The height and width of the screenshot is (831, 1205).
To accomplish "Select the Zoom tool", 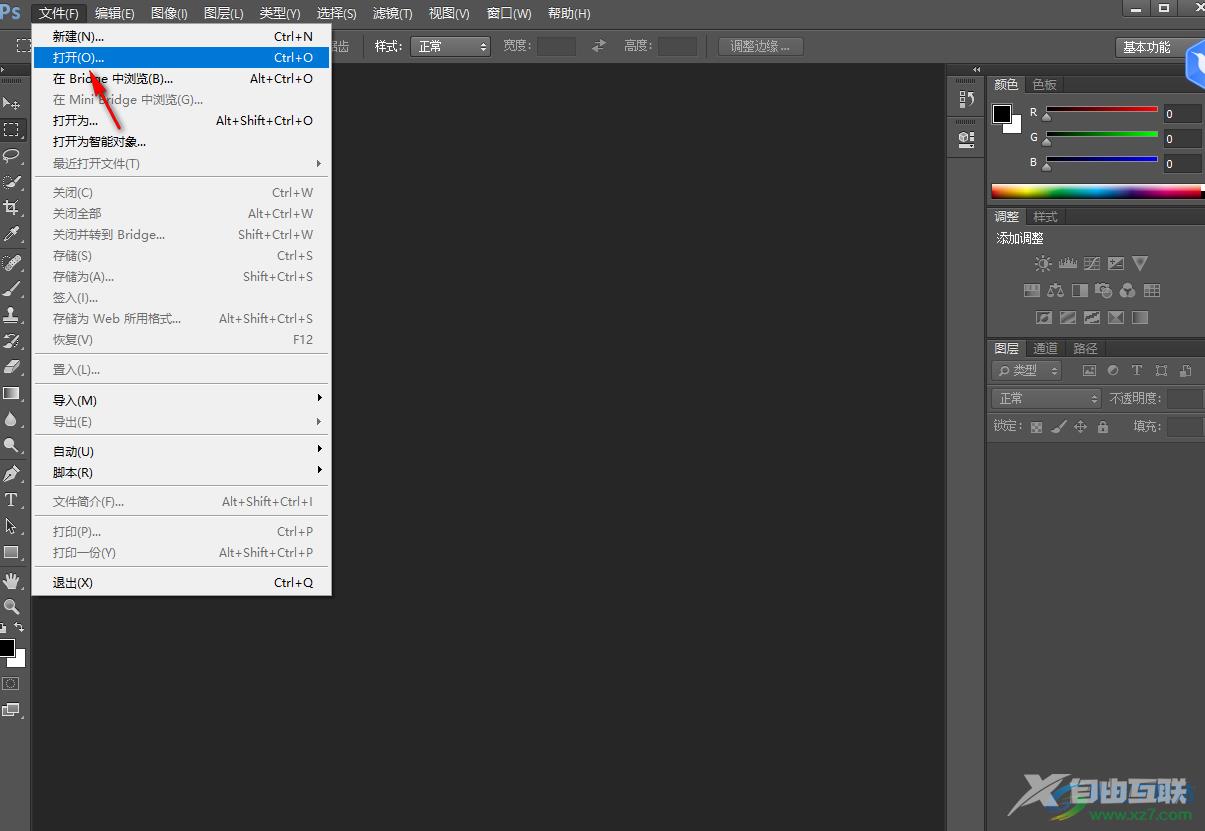I will (x=12, y=606).
